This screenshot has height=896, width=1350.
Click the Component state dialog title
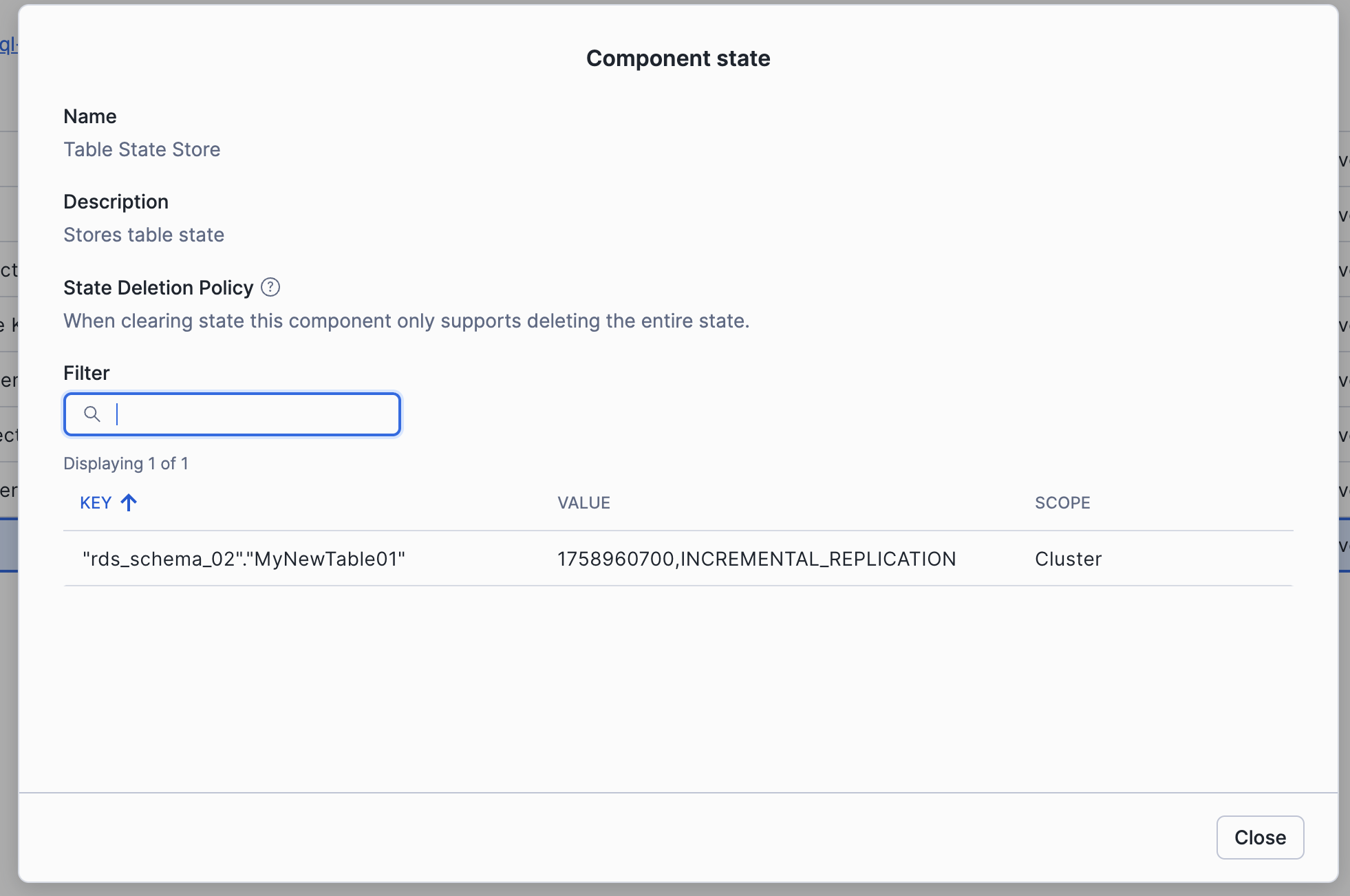[678, 58]
